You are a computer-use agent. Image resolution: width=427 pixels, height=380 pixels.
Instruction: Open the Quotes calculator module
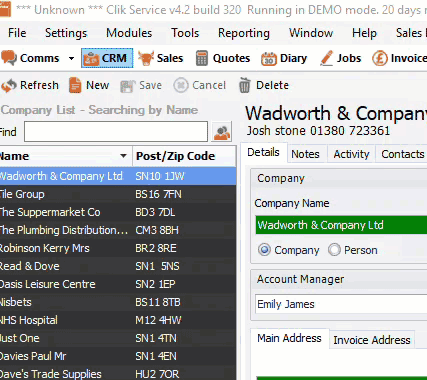pyautogui.click(x=223, y=58)
